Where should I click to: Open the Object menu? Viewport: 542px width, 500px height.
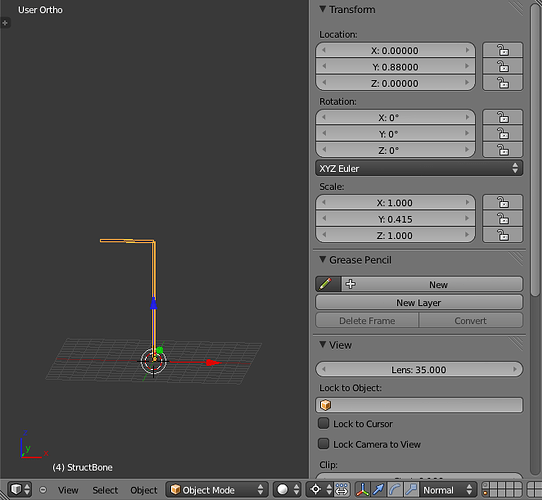143,490
